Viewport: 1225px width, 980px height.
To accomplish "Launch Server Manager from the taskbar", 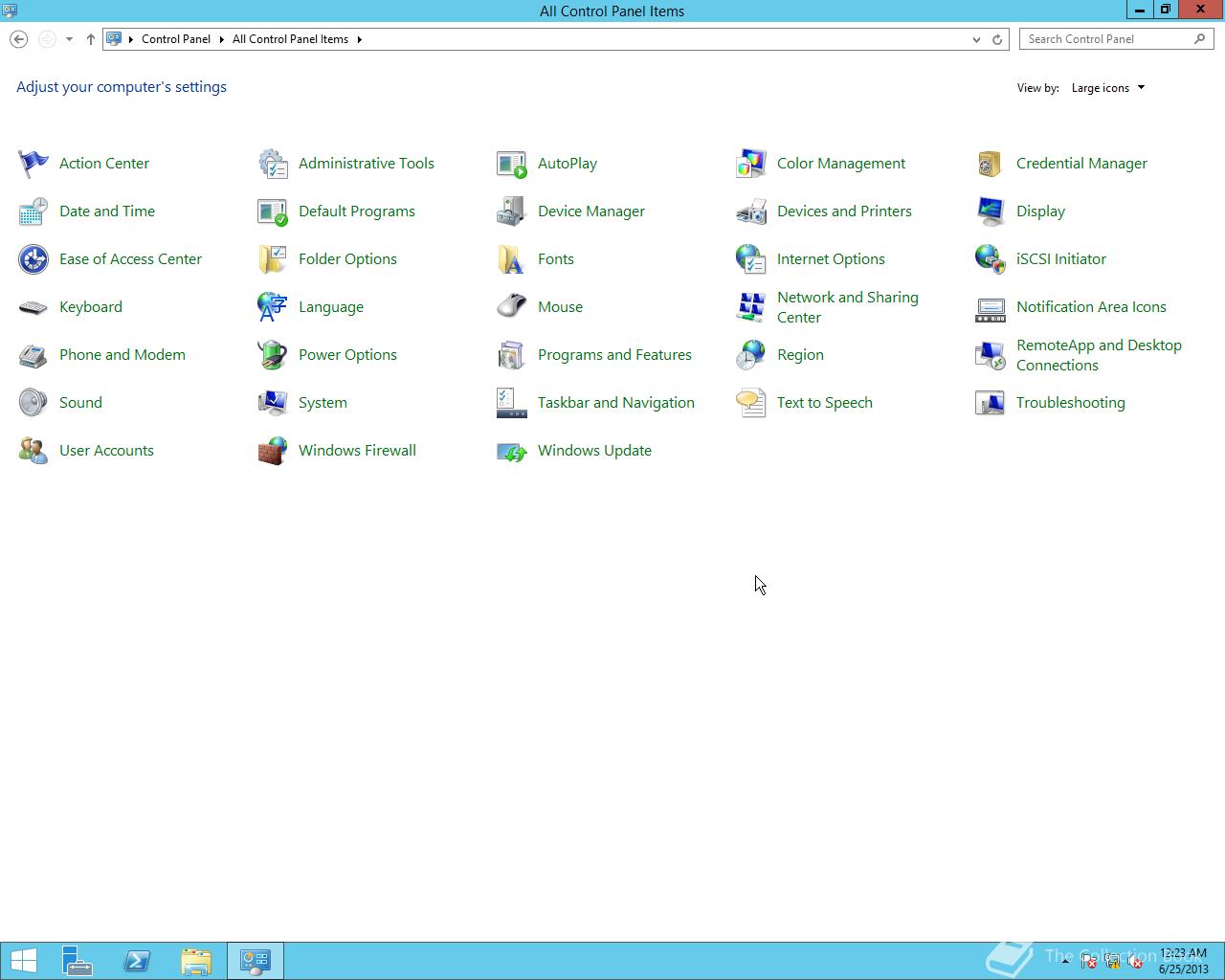I will tap(78, 961).
